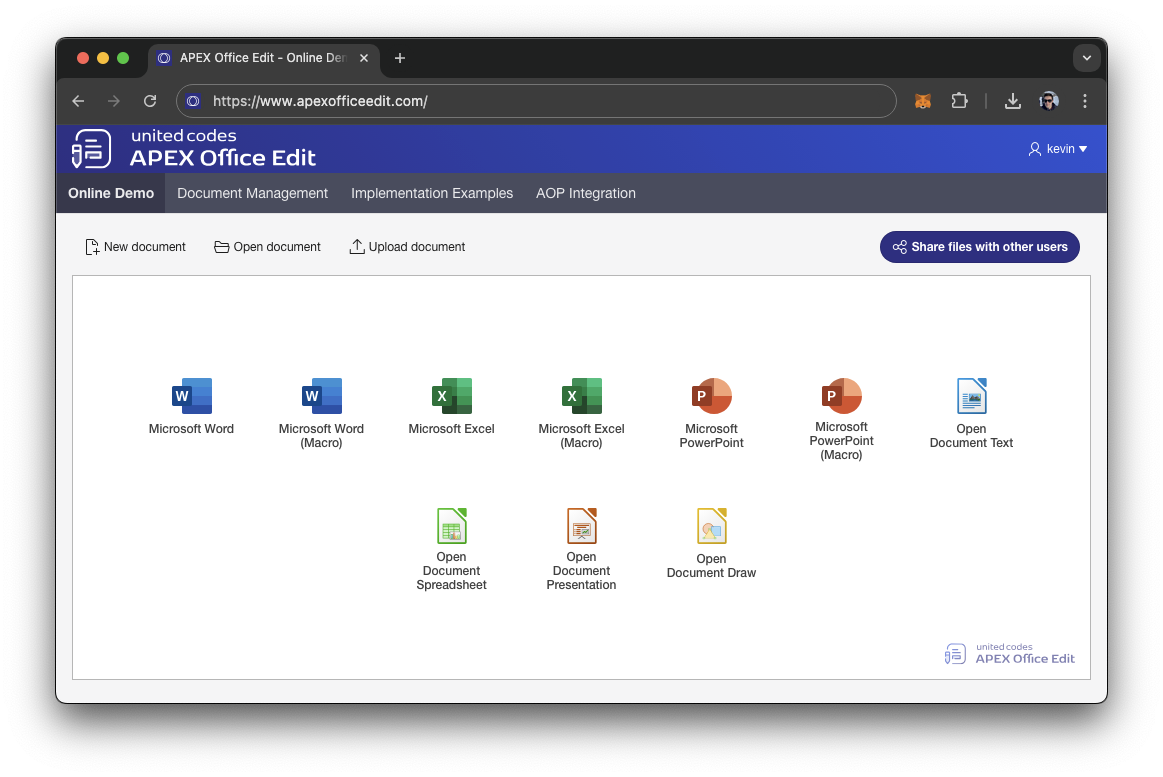Click the New document button
The height and width of the screenshot is (777, 1163).
(135, 247)
